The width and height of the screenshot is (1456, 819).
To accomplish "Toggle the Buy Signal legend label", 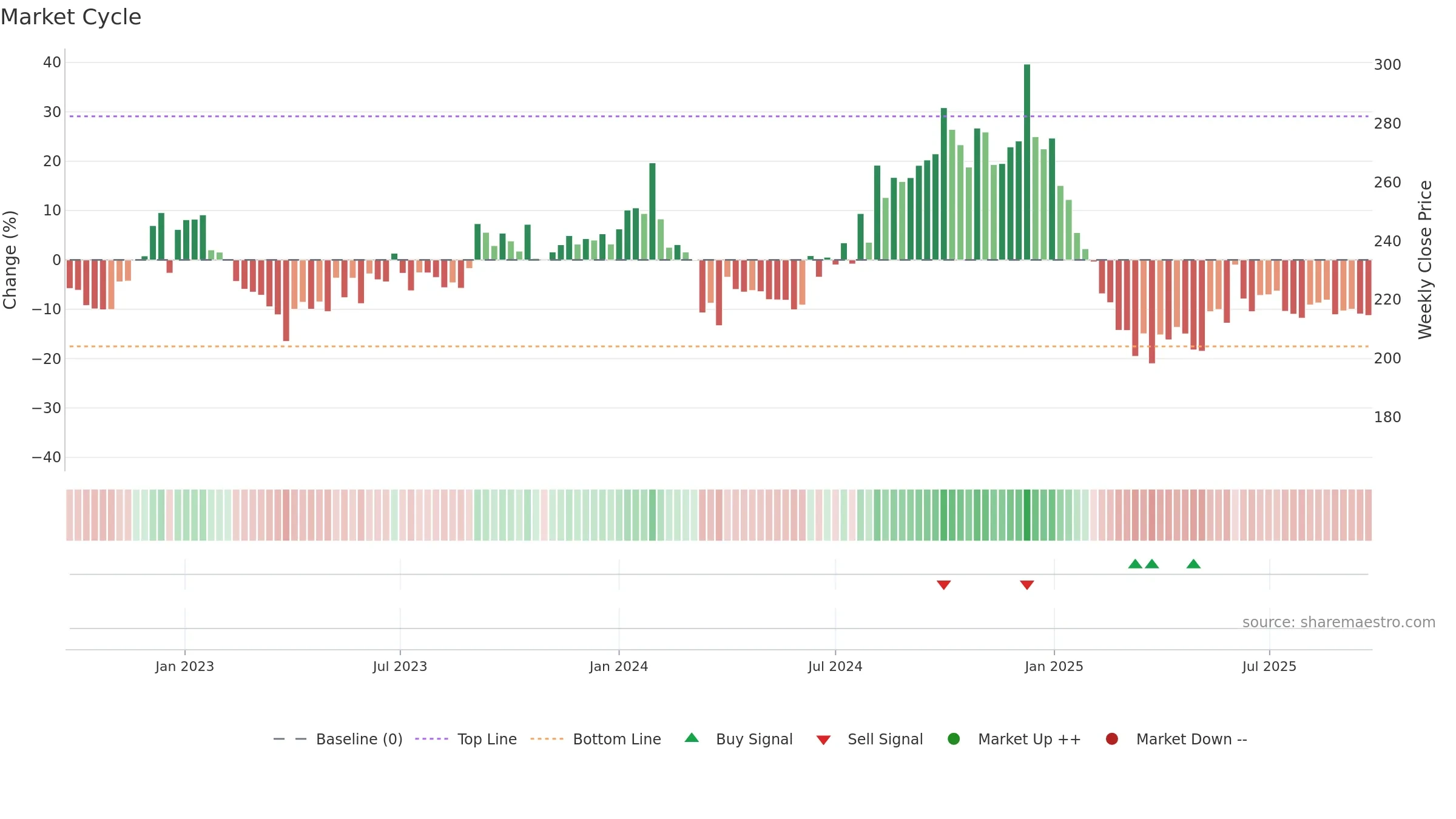I will (754, 739).
